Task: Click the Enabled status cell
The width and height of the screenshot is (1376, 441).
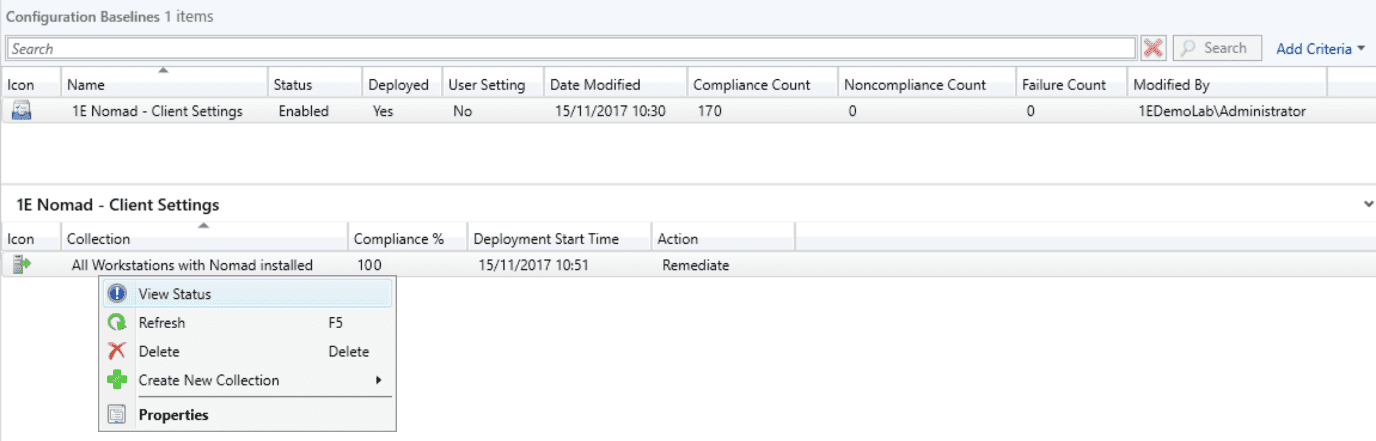Action: (x=304, y=111)
